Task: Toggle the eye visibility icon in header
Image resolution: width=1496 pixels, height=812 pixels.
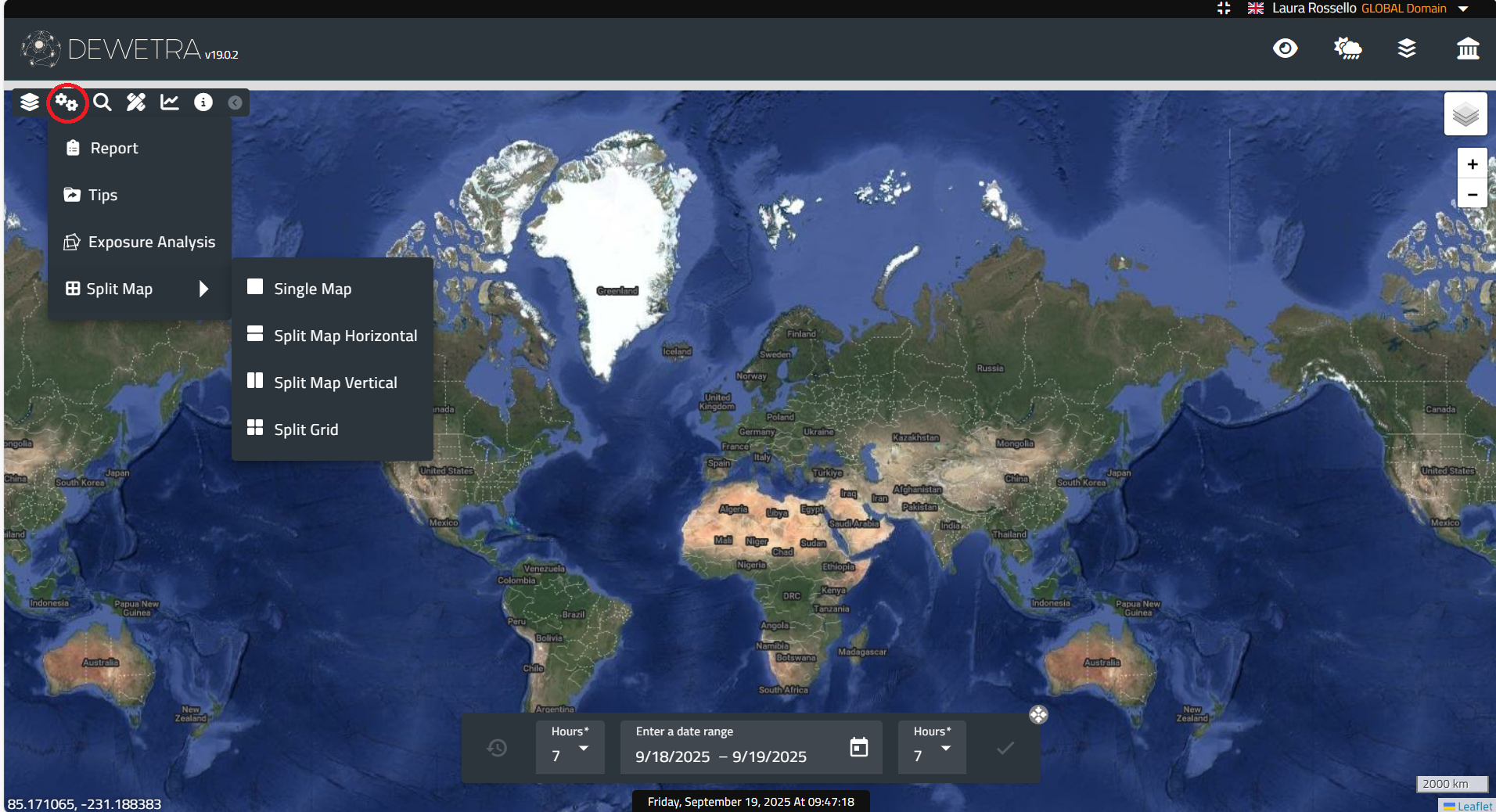Action: [1285, 49]
